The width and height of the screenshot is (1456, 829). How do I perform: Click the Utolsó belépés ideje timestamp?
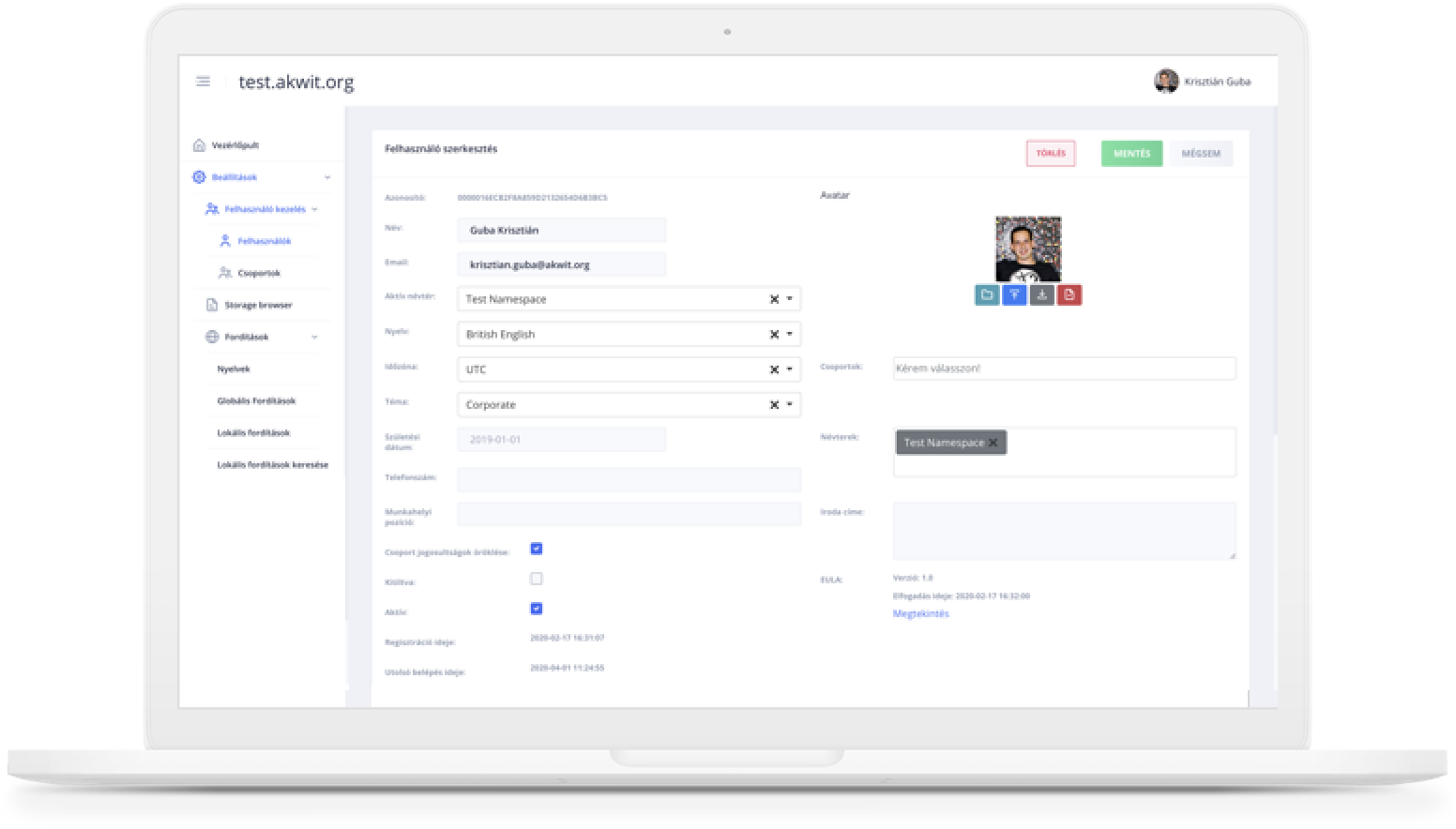(567, 668)
